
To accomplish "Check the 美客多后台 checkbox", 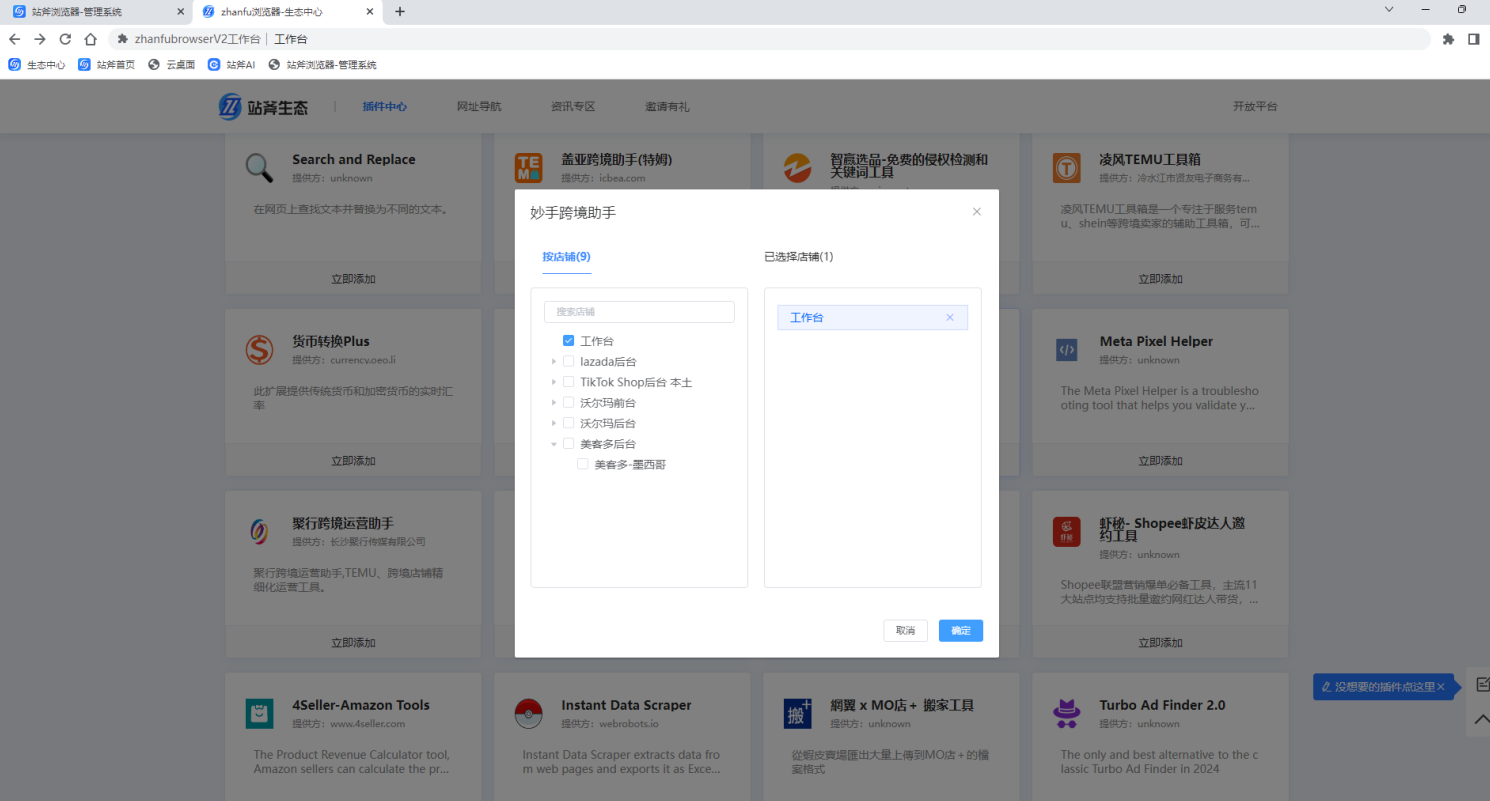I will pyautogui.click(x=568, y=444).
